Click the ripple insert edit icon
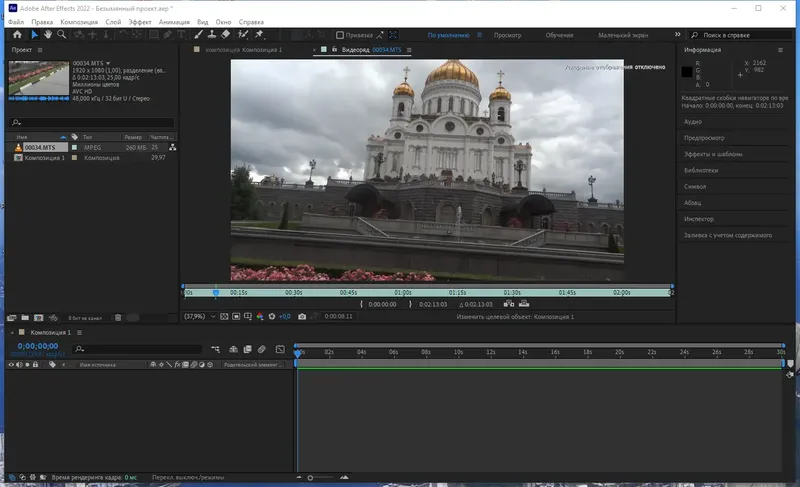The height and width of the screenshot is (487, 800). pyautogui.click(x=508, y=304)
